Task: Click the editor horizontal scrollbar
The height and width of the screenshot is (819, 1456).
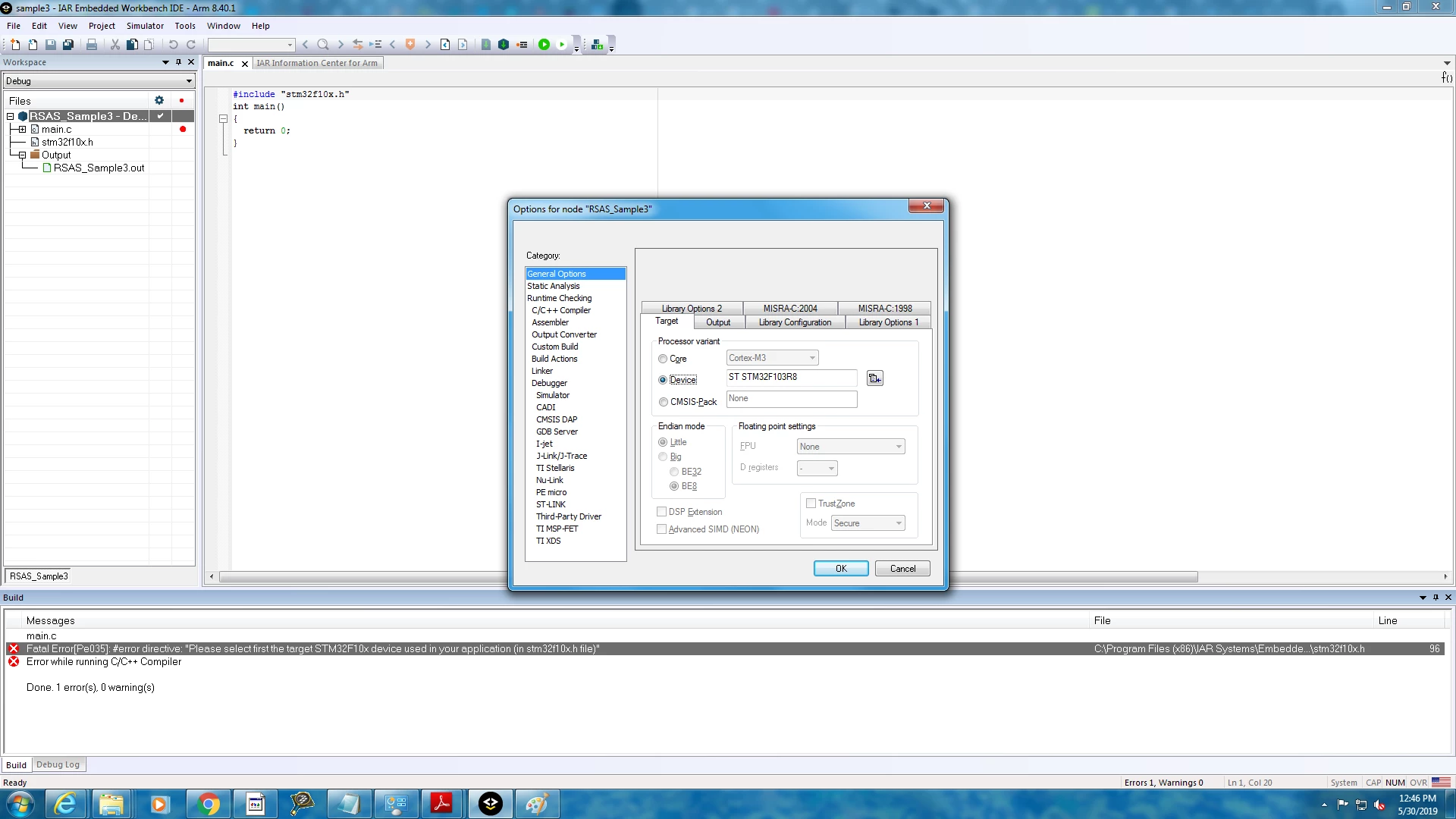Action: [x=708, y=577]
